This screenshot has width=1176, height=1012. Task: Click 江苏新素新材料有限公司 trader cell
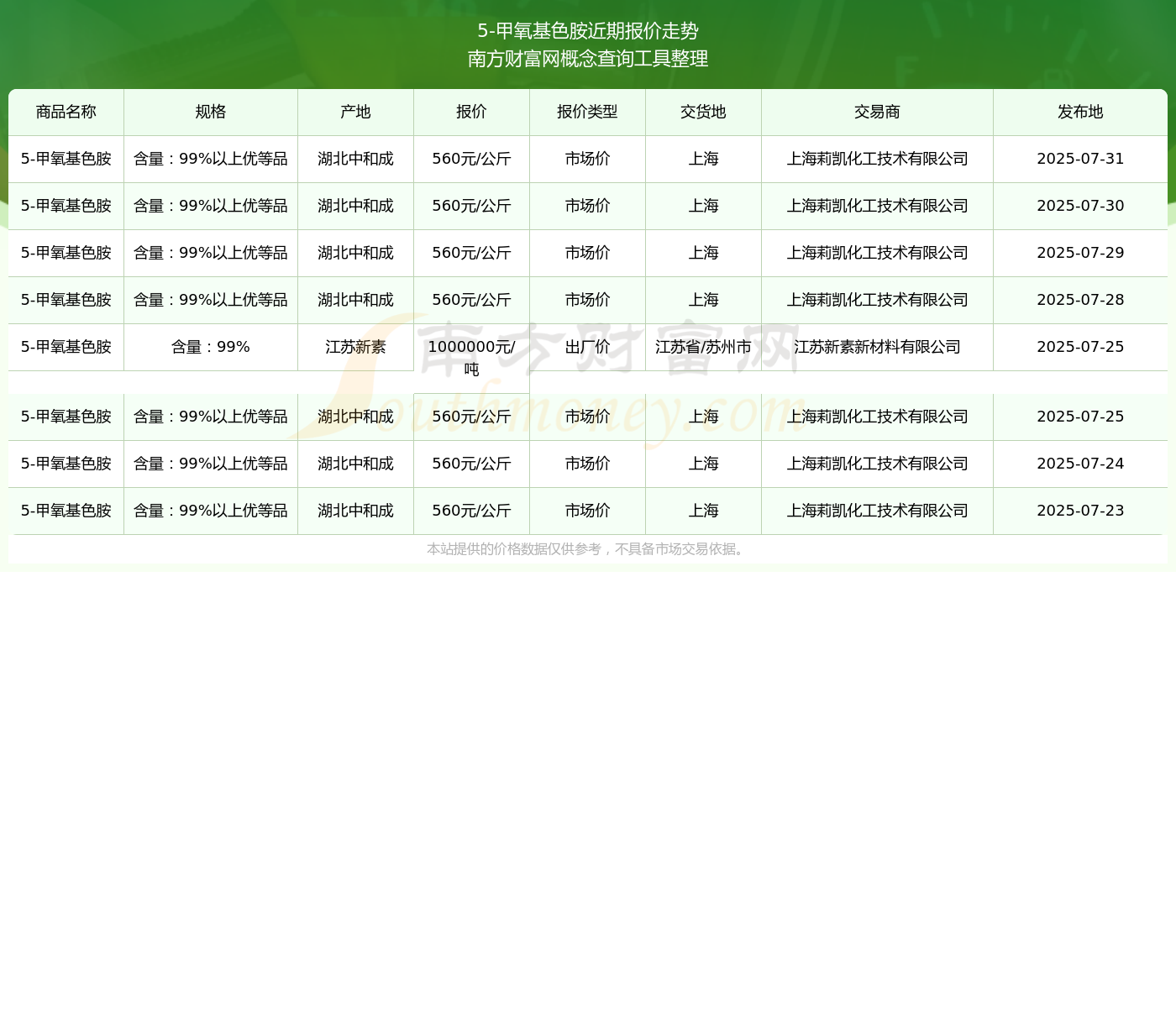coord(877,347)
